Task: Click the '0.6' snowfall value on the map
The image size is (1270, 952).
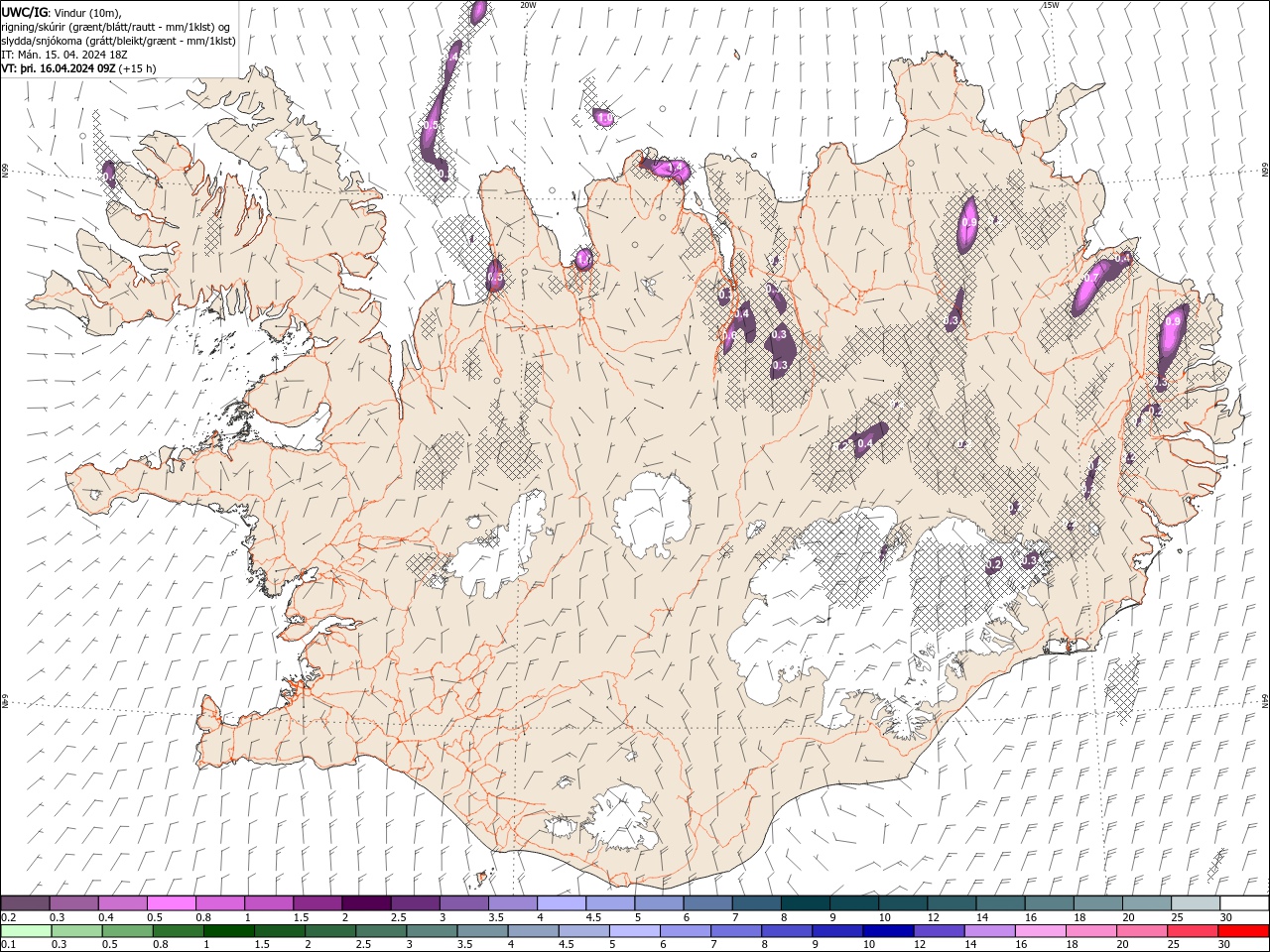Action: 729,336
